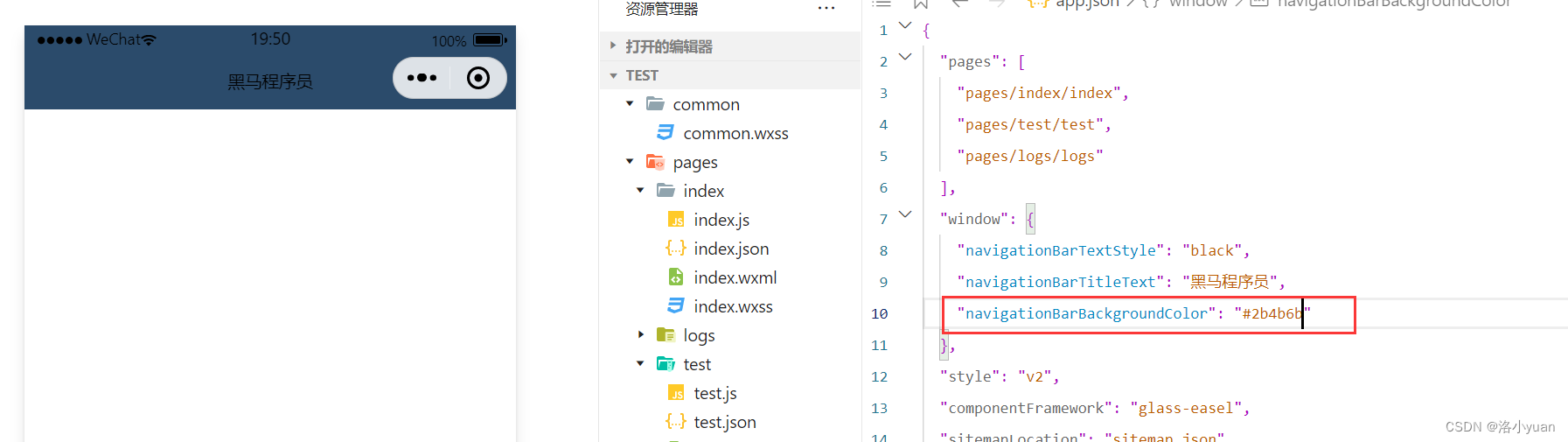Viewport: 1568px width, 442px height.
Task: Open index.wxss in the file tree
Action: (x=733, y=306)
